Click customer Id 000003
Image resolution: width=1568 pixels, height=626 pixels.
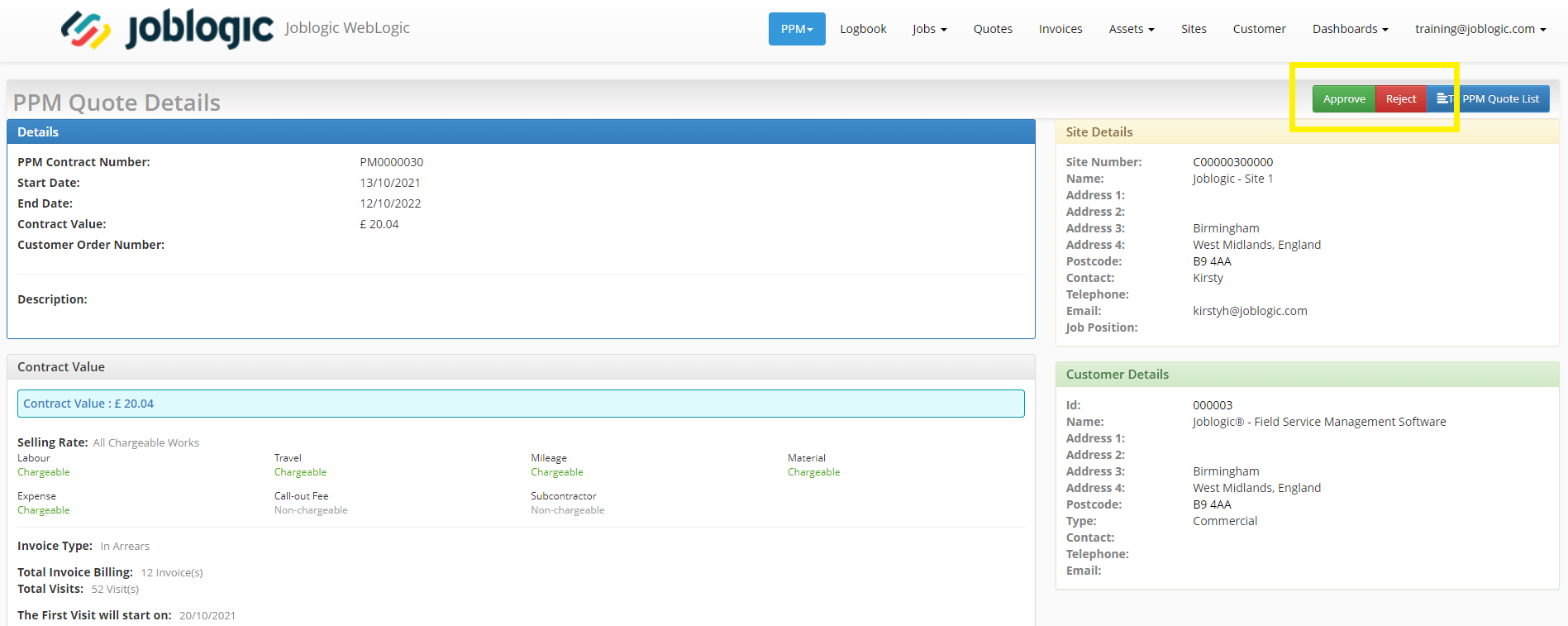point(1213,405)
